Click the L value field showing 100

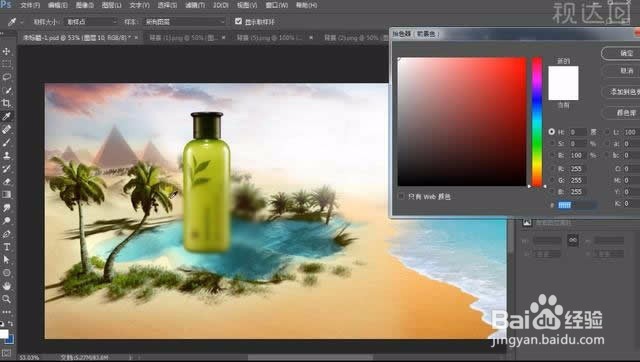coord(631,132)
